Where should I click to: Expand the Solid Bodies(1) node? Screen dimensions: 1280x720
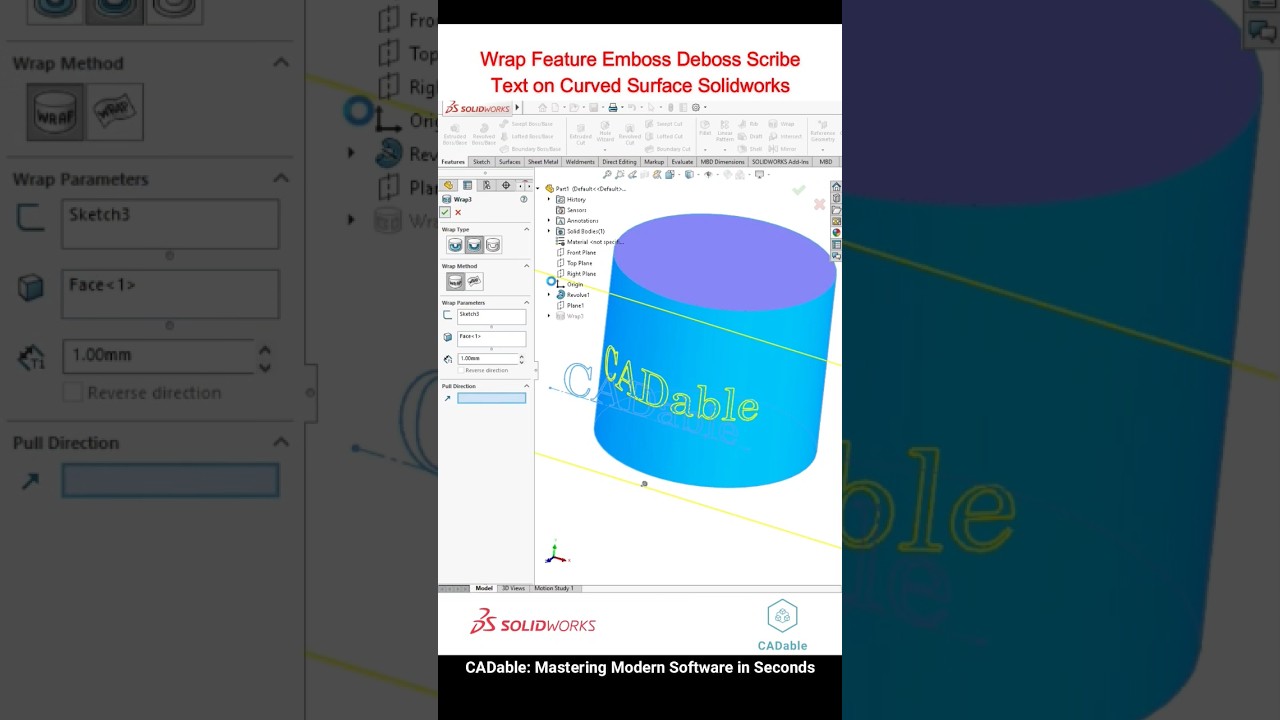coord(549,231)
